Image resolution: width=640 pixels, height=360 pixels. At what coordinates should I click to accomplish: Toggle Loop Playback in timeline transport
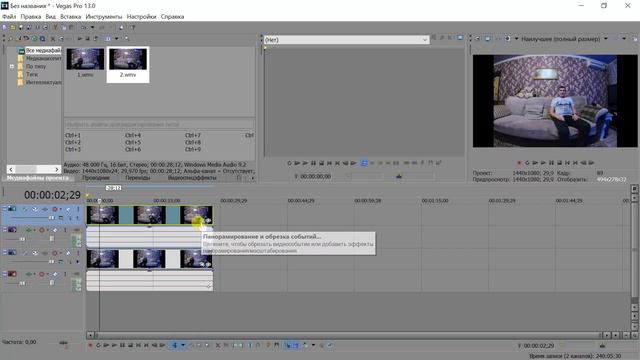coord(98,345)
